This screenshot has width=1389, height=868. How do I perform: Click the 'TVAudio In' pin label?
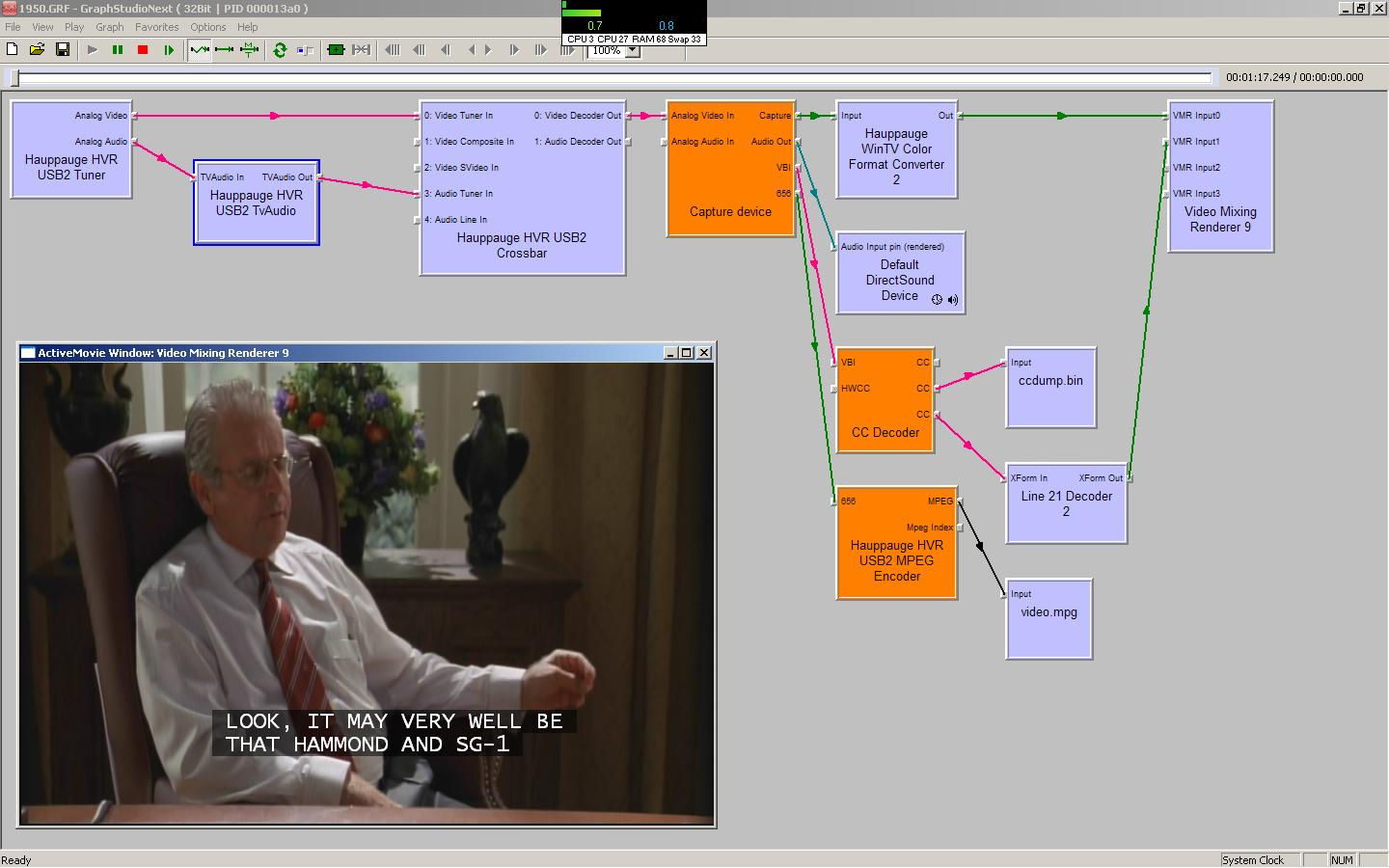(222, 177)
